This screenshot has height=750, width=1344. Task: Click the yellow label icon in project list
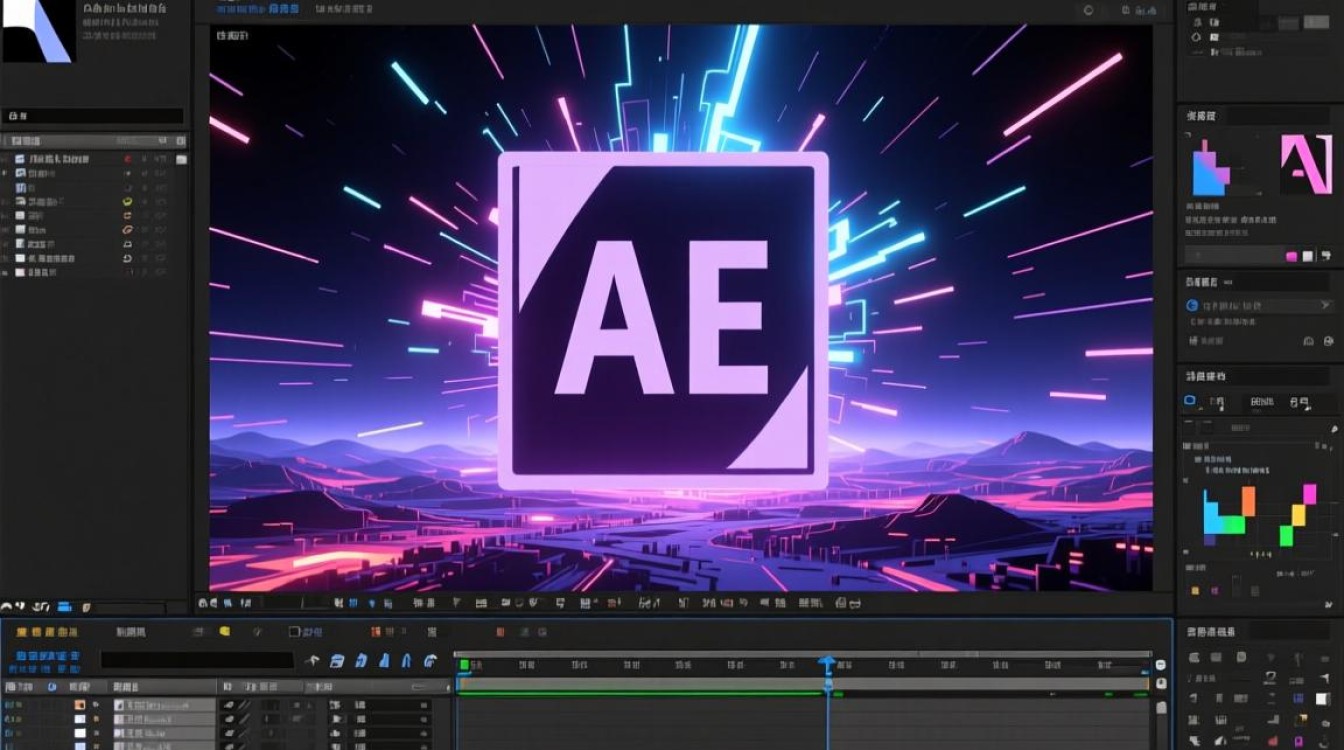coord(127,201)
